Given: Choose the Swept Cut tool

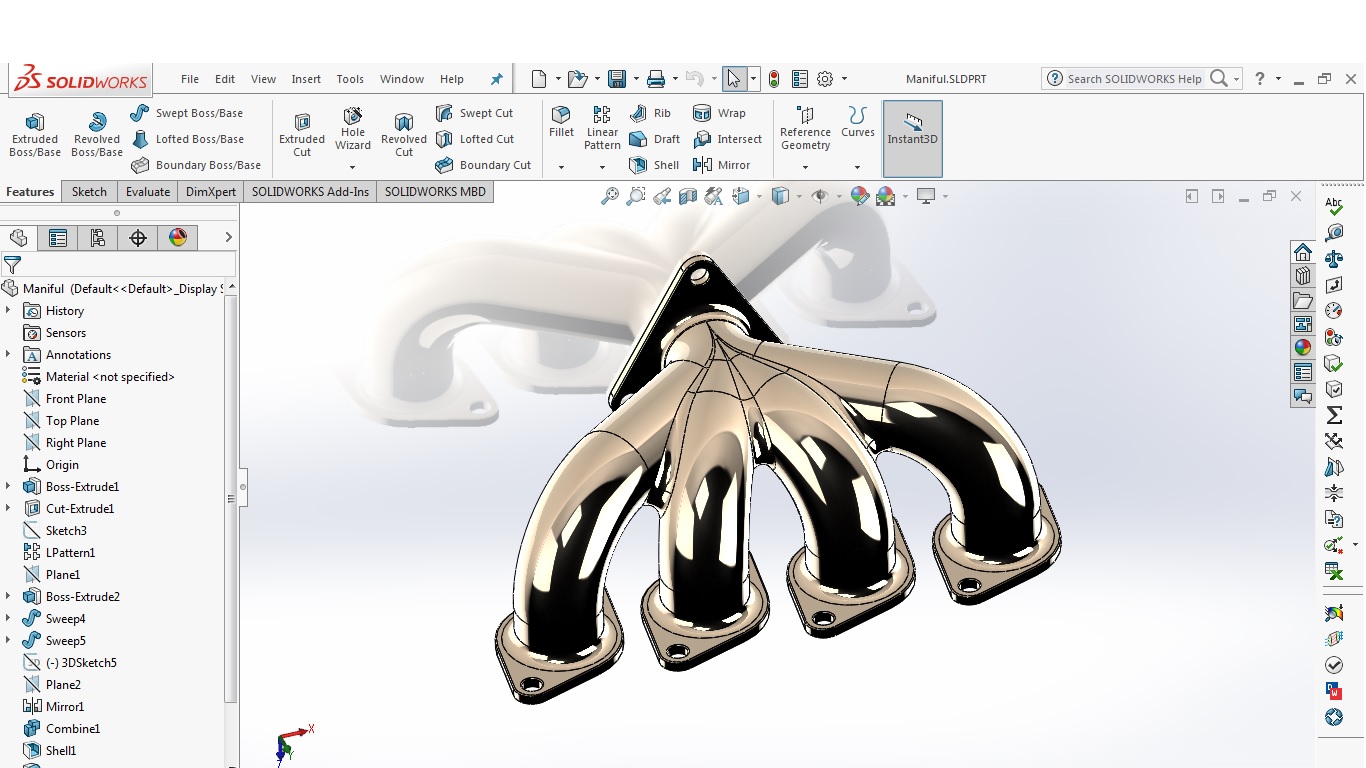Looking at the screenshot, I should [x=475, y=113].
